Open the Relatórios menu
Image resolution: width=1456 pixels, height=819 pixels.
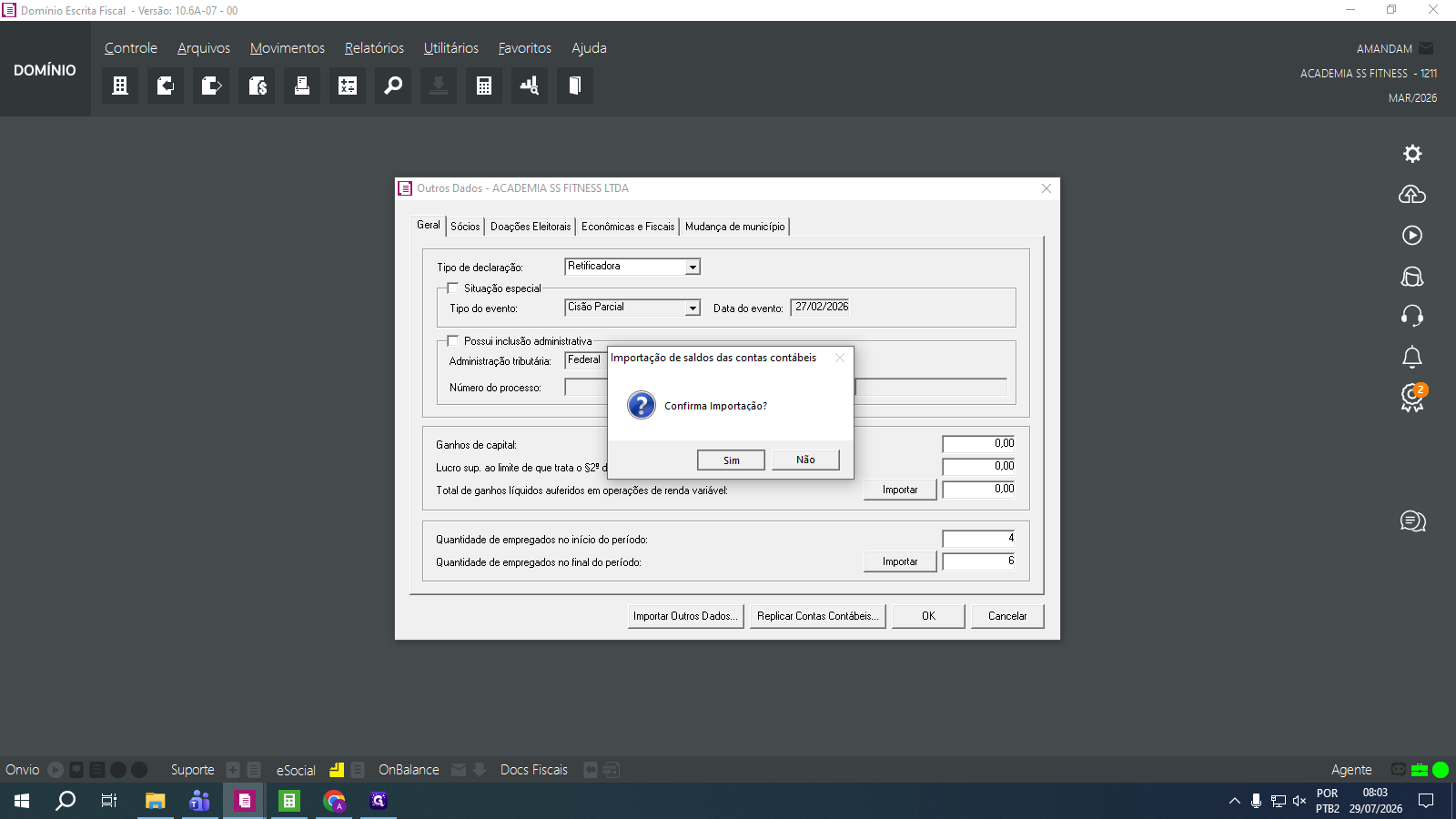point(374,48)
